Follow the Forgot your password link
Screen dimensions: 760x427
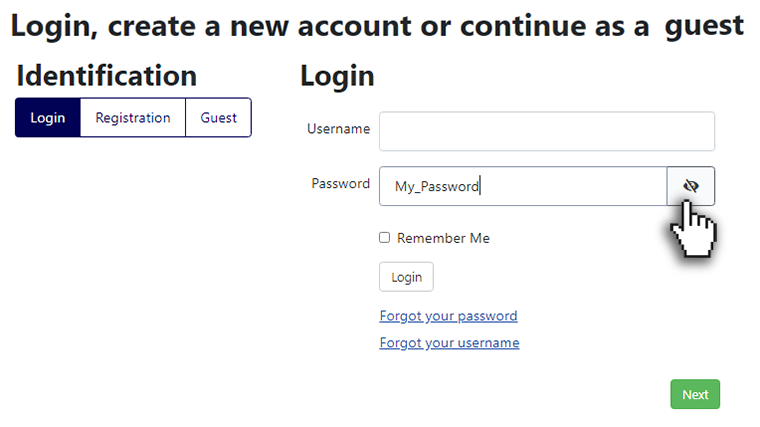coord(448,316)
